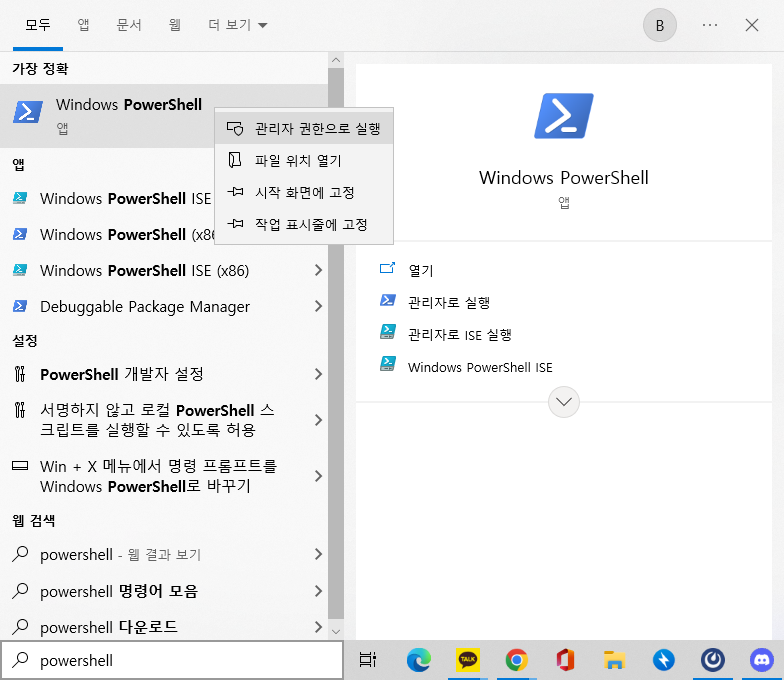
Task: Pick 시작 화면에 고정 menu entry
Action: coord(304,192)
